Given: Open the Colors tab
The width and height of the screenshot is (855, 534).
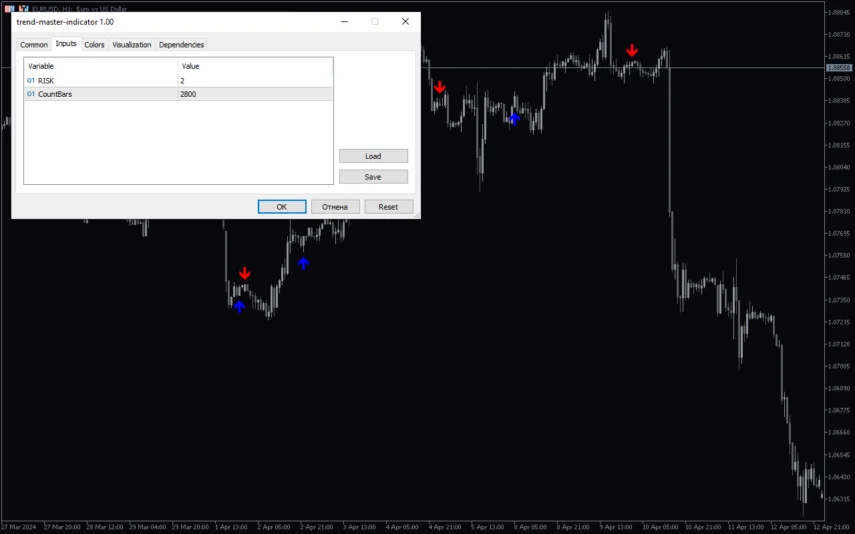Looking at the screenshot, I should (94, 45).
